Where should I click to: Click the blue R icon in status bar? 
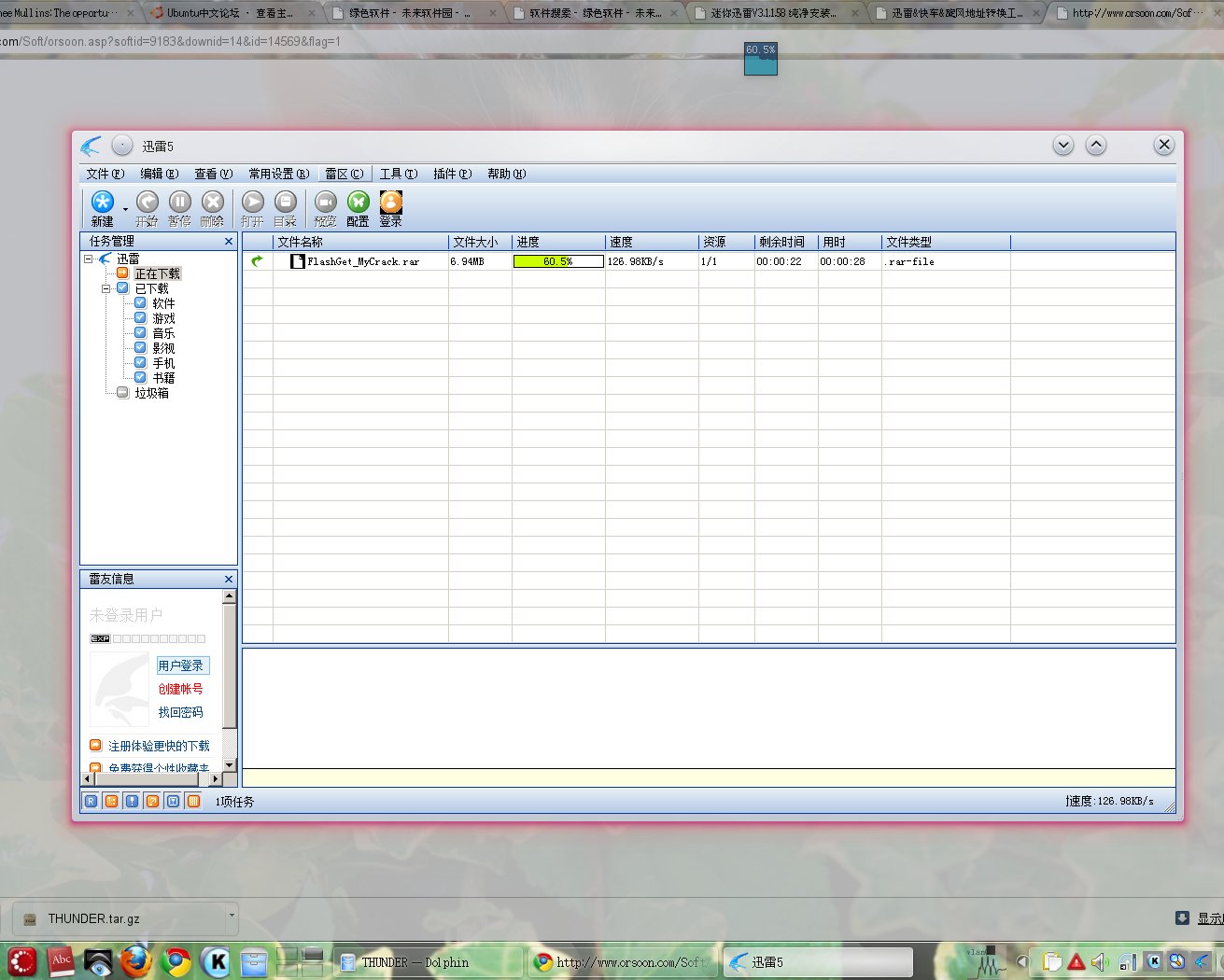pyautogui.click(x=91, y=801)
